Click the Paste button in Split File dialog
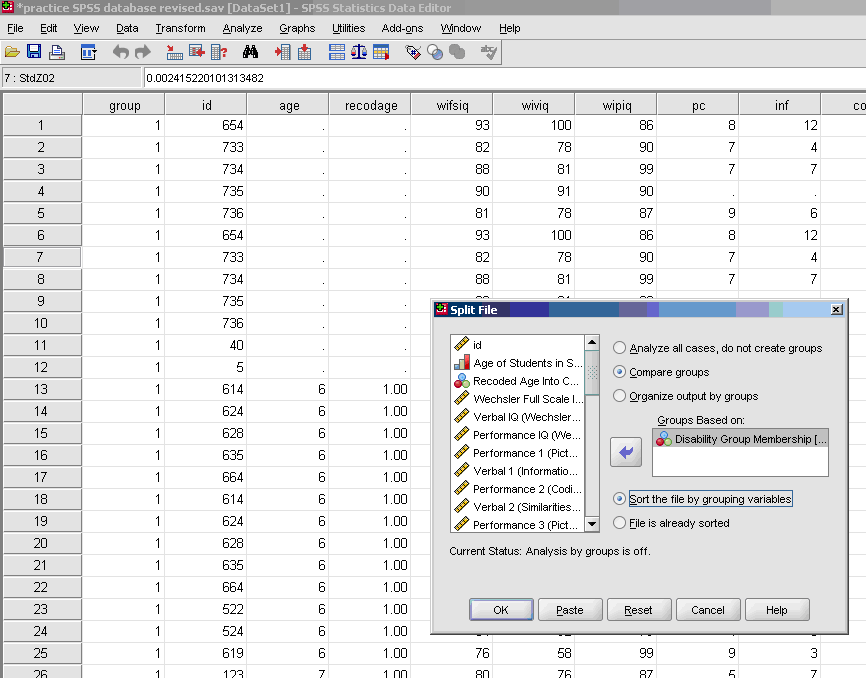This screenshot has height=678, width=866. point(570,609)
